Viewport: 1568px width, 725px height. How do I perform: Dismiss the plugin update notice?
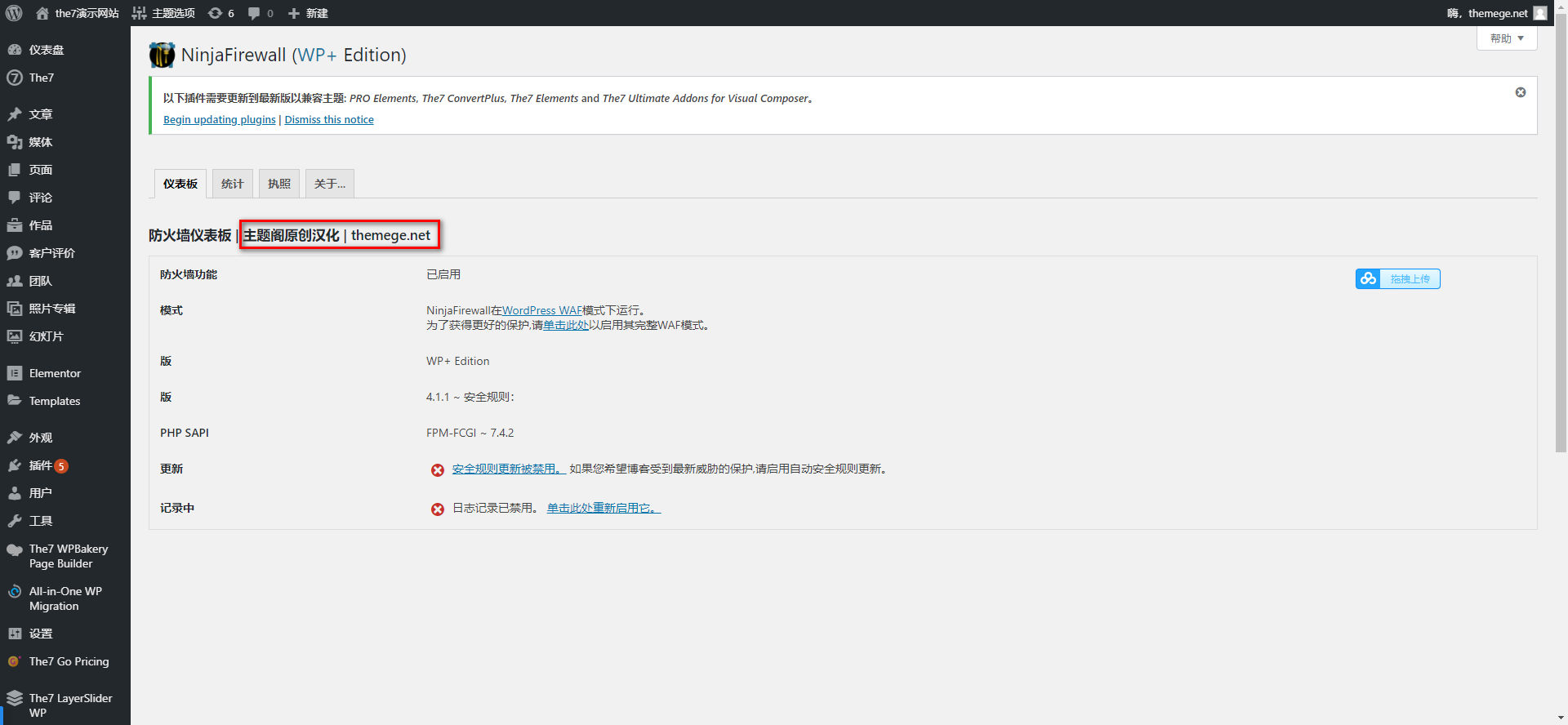1521,92
